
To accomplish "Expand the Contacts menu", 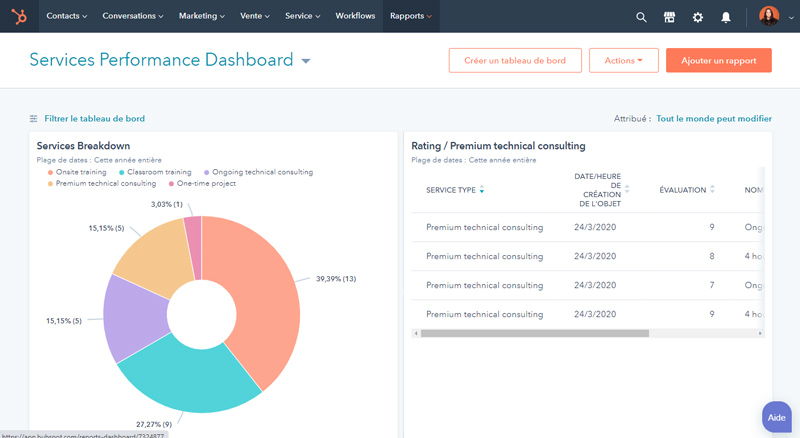I will point(67,16).
